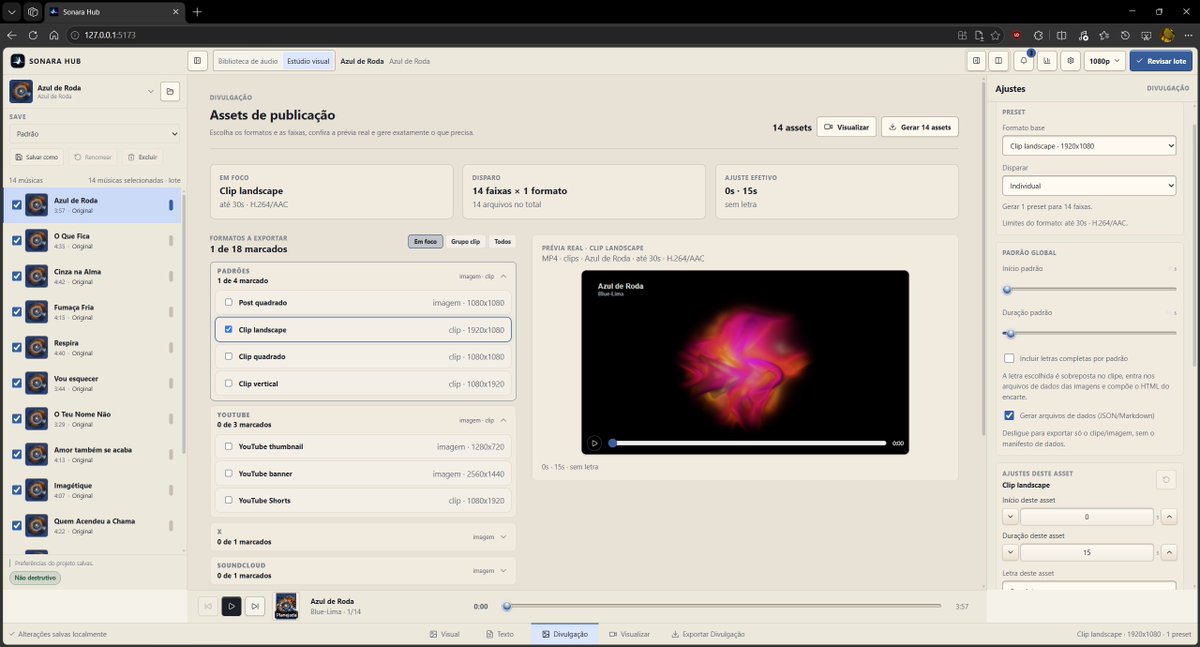Check the Post quadrado format checkbox
Image resolution: width=1200 pixels, height=647 pixels.
229,302
